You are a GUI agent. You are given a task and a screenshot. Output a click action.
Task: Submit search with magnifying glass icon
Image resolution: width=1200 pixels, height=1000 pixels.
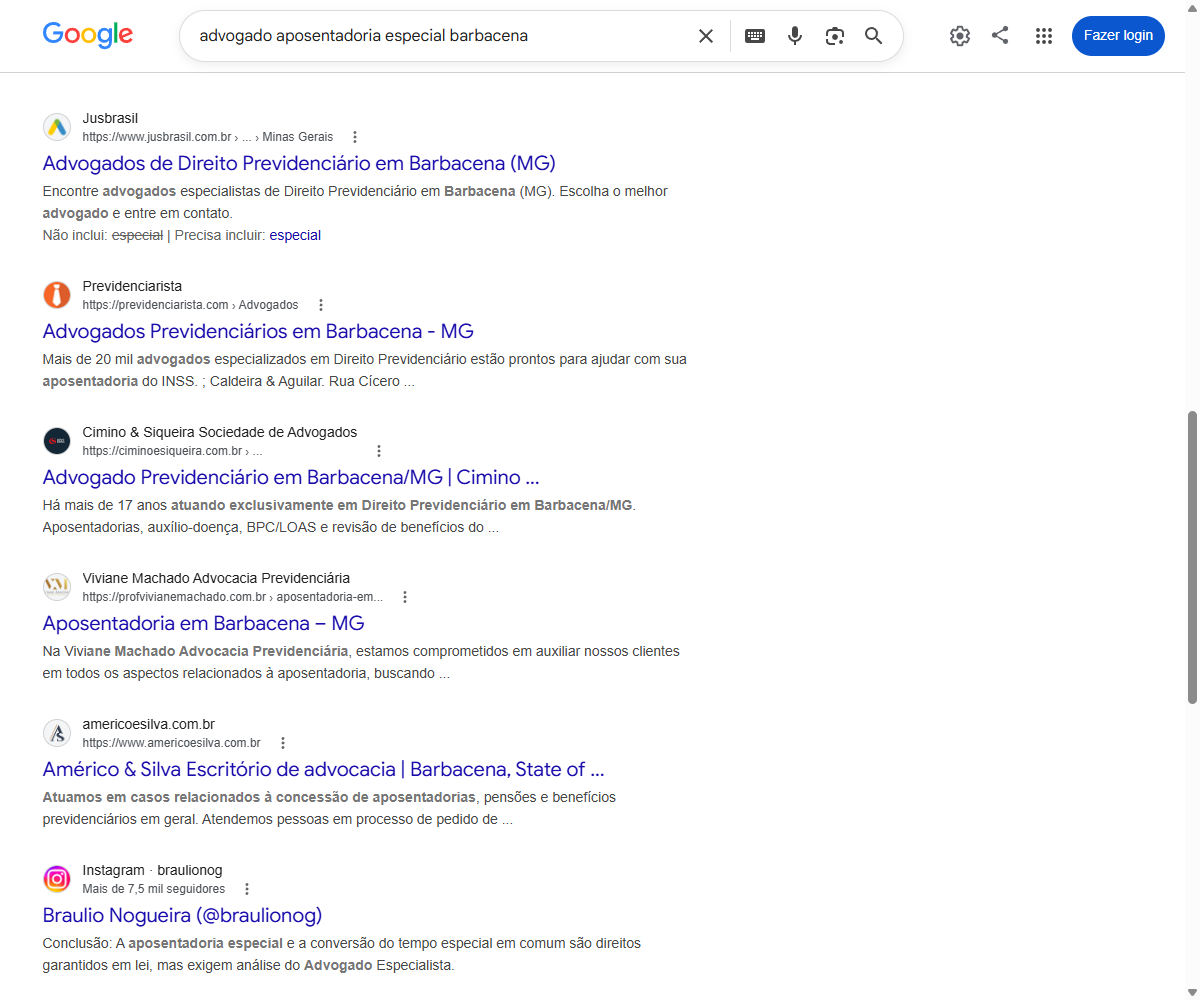pyautogui.click(x=874, y=36)
